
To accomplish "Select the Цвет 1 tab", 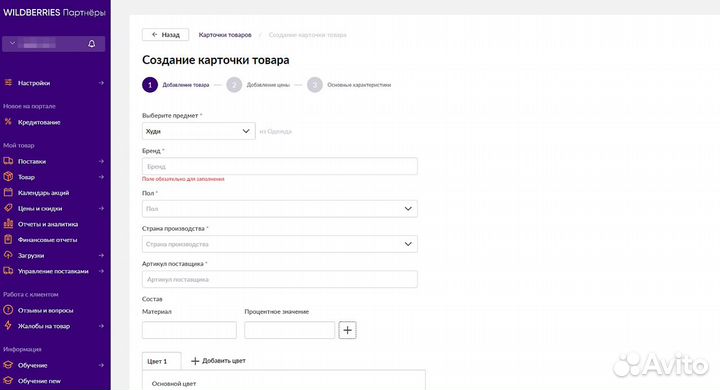I will tap(161, 361).
